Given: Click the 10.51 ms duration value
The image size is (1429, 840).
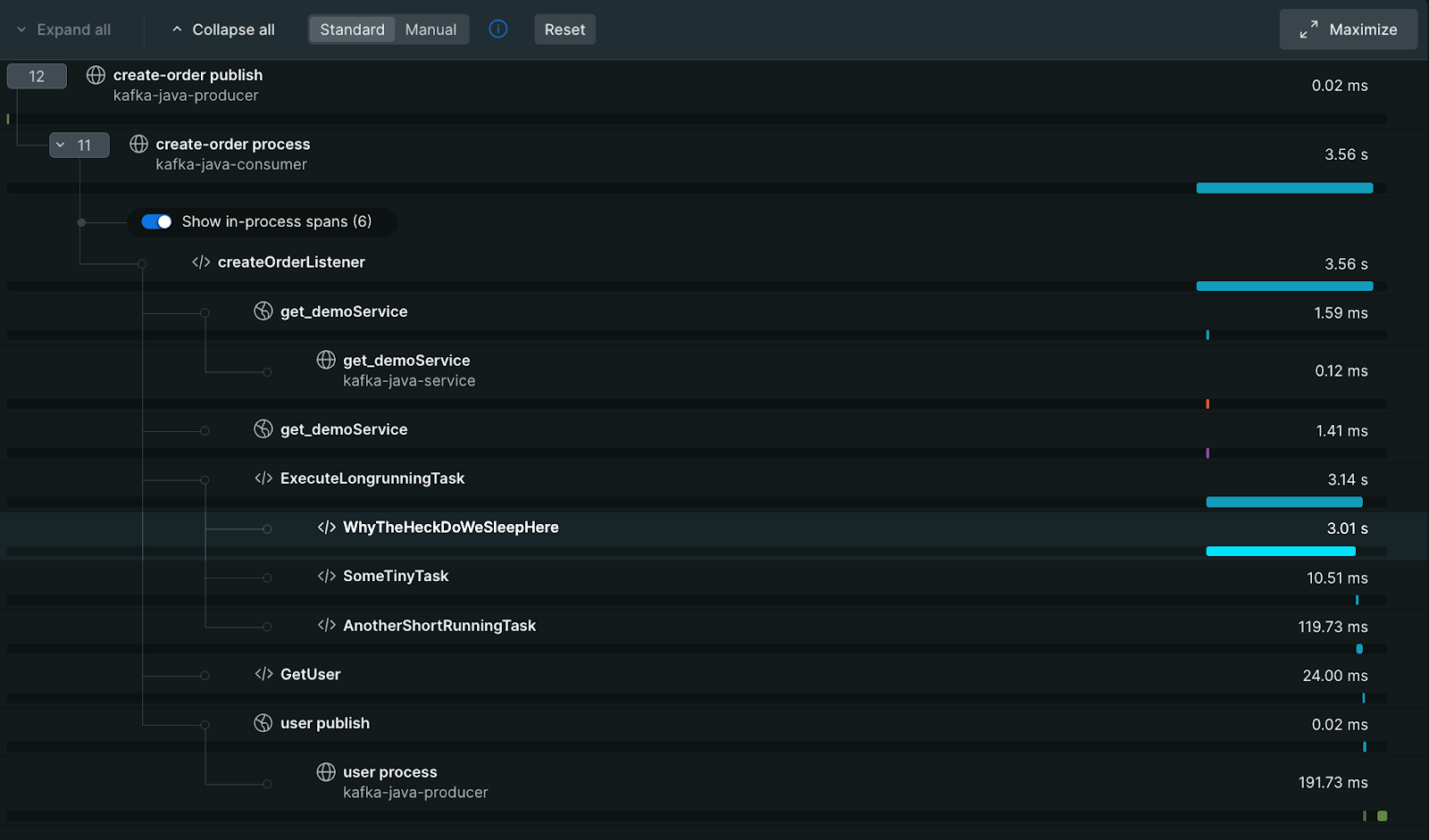Looking at the screenshot, I should (1337, 578).
